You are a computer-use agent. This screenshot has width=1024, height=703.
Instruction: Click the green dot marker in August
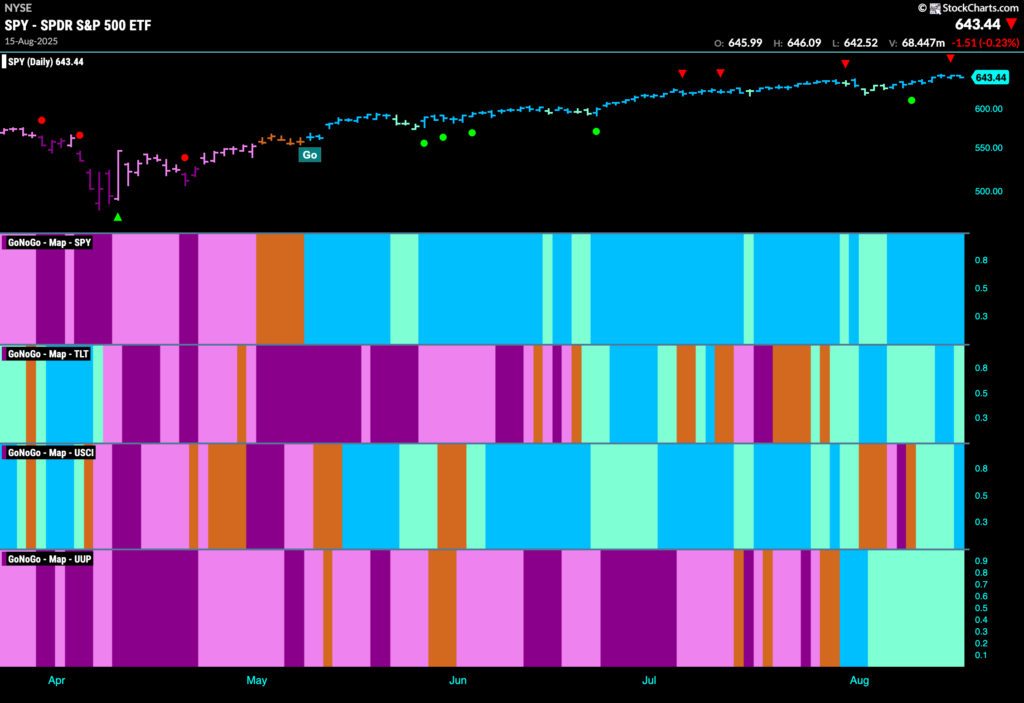912,101
